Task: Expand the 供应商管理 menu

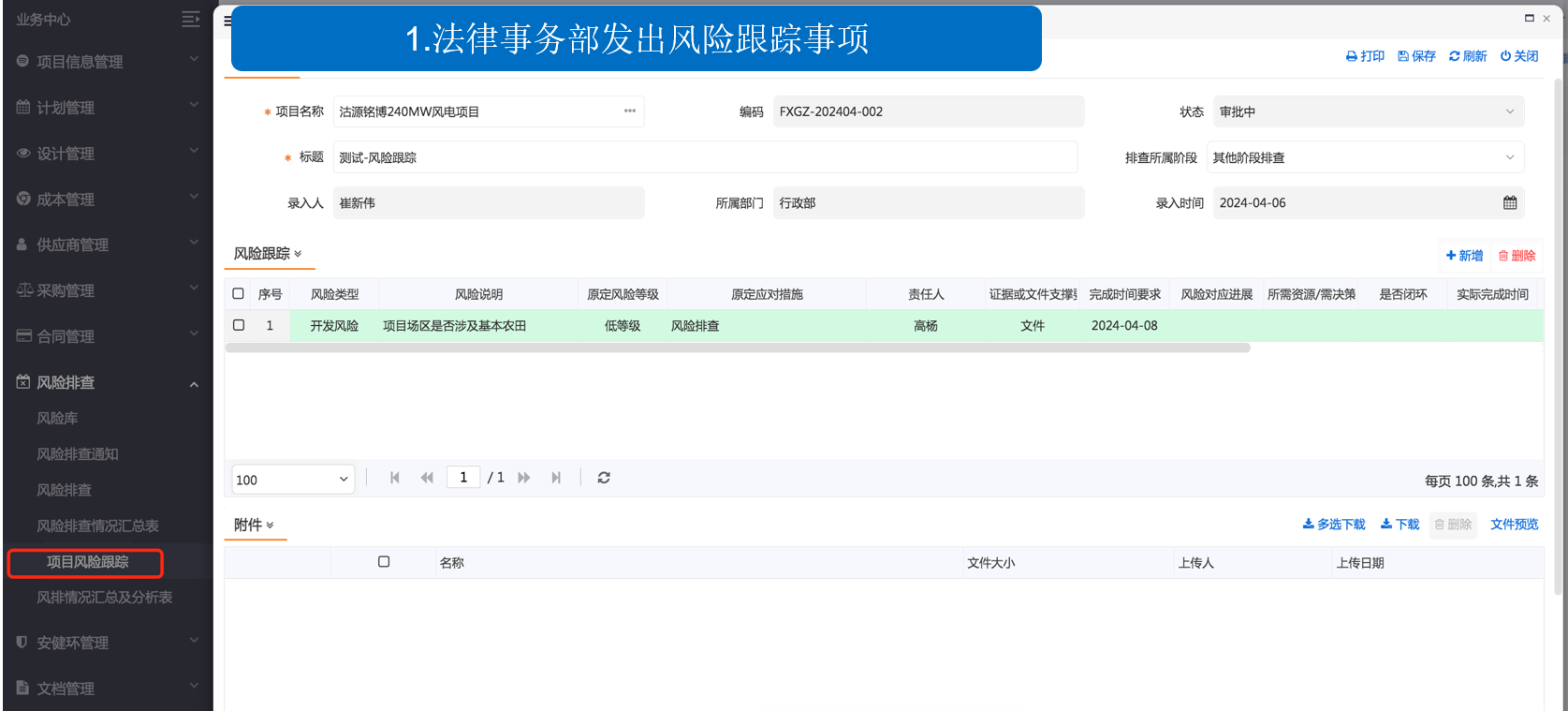Action: click(x=108, y=244)
